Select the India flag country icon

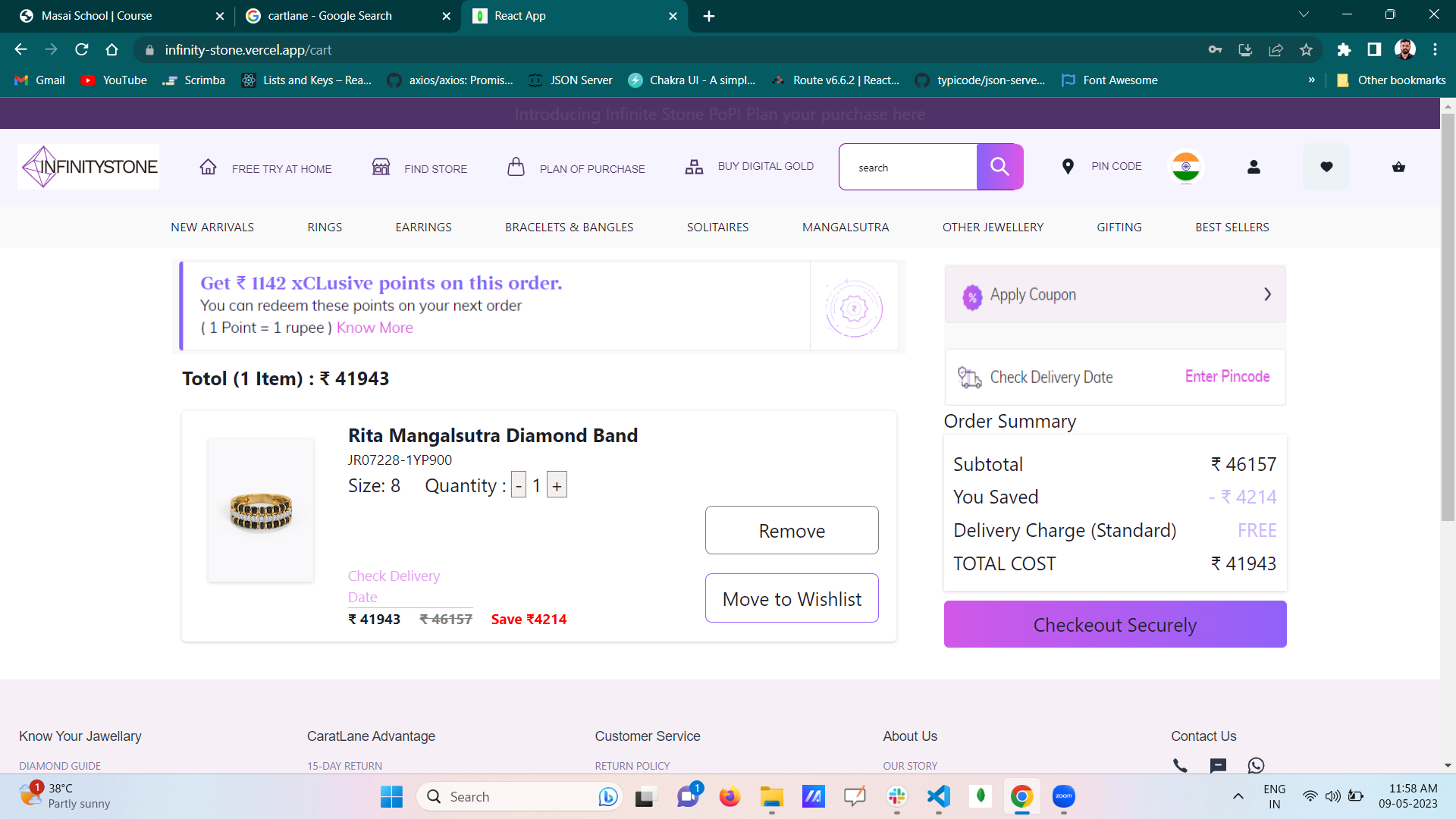click(1186, 167)
